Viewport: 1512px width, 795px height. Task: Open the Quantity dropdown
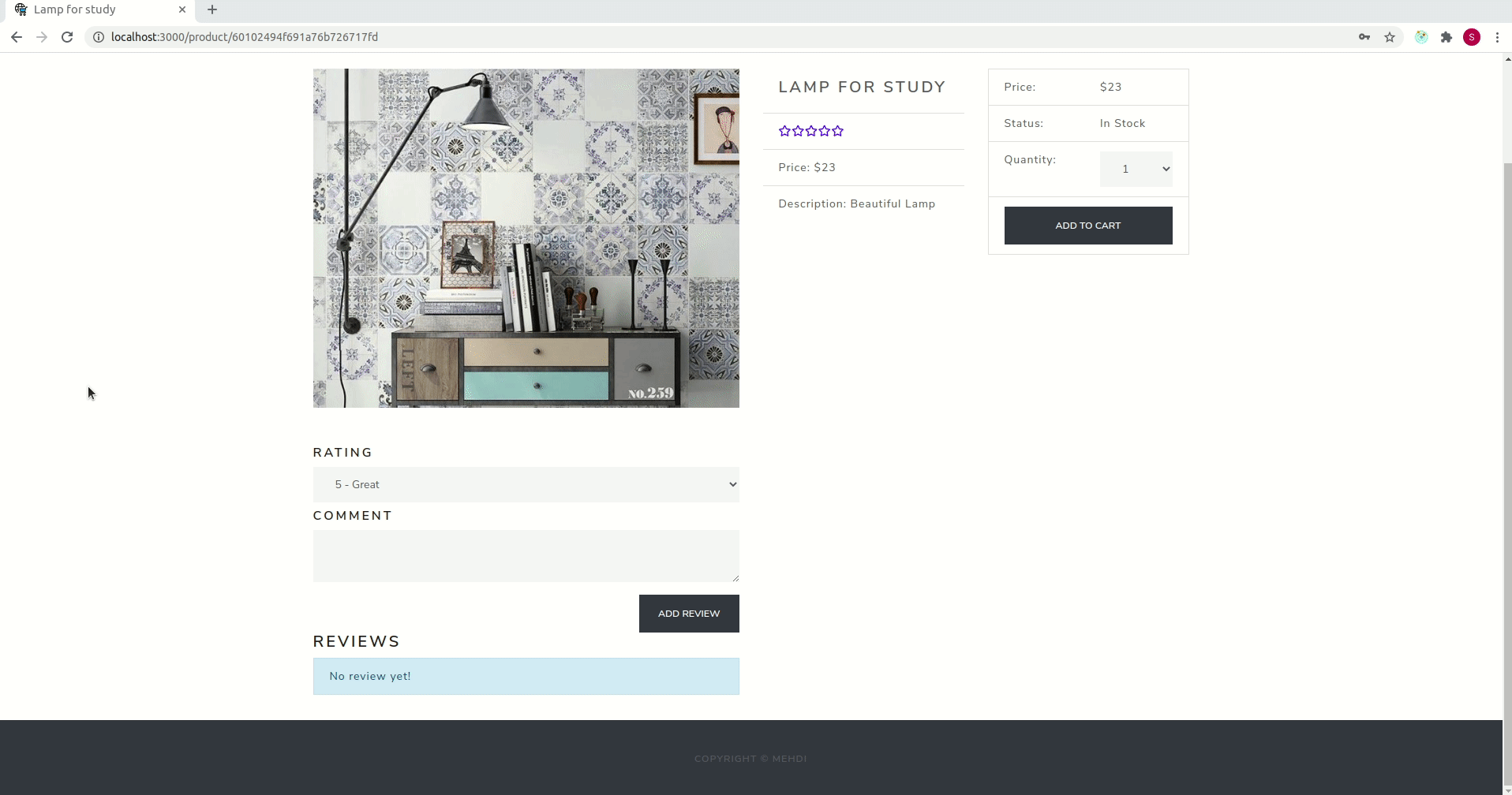click(1136, 168)
